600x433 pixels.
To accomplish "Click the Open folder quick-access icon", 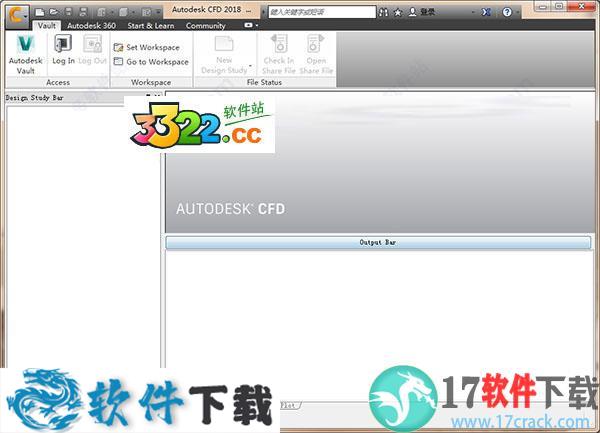I will pos(54,12).
